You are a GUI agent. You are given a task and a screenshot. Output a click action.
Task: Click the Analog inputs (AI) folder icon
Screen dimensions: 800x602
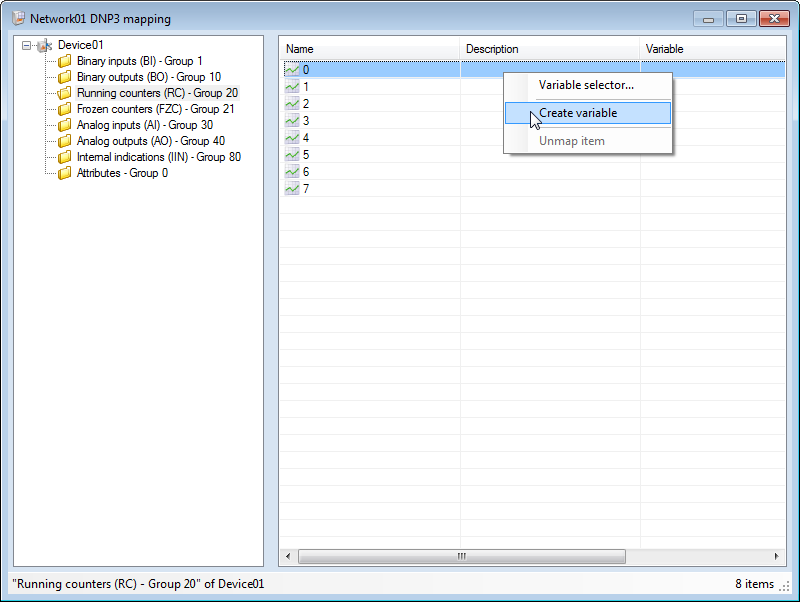click(65, 125)
